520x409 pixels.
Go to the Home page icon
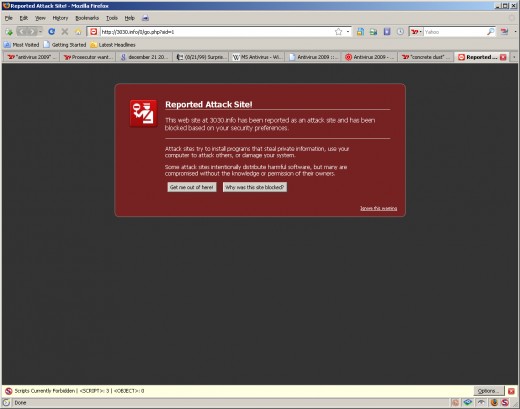coord(78,32)
